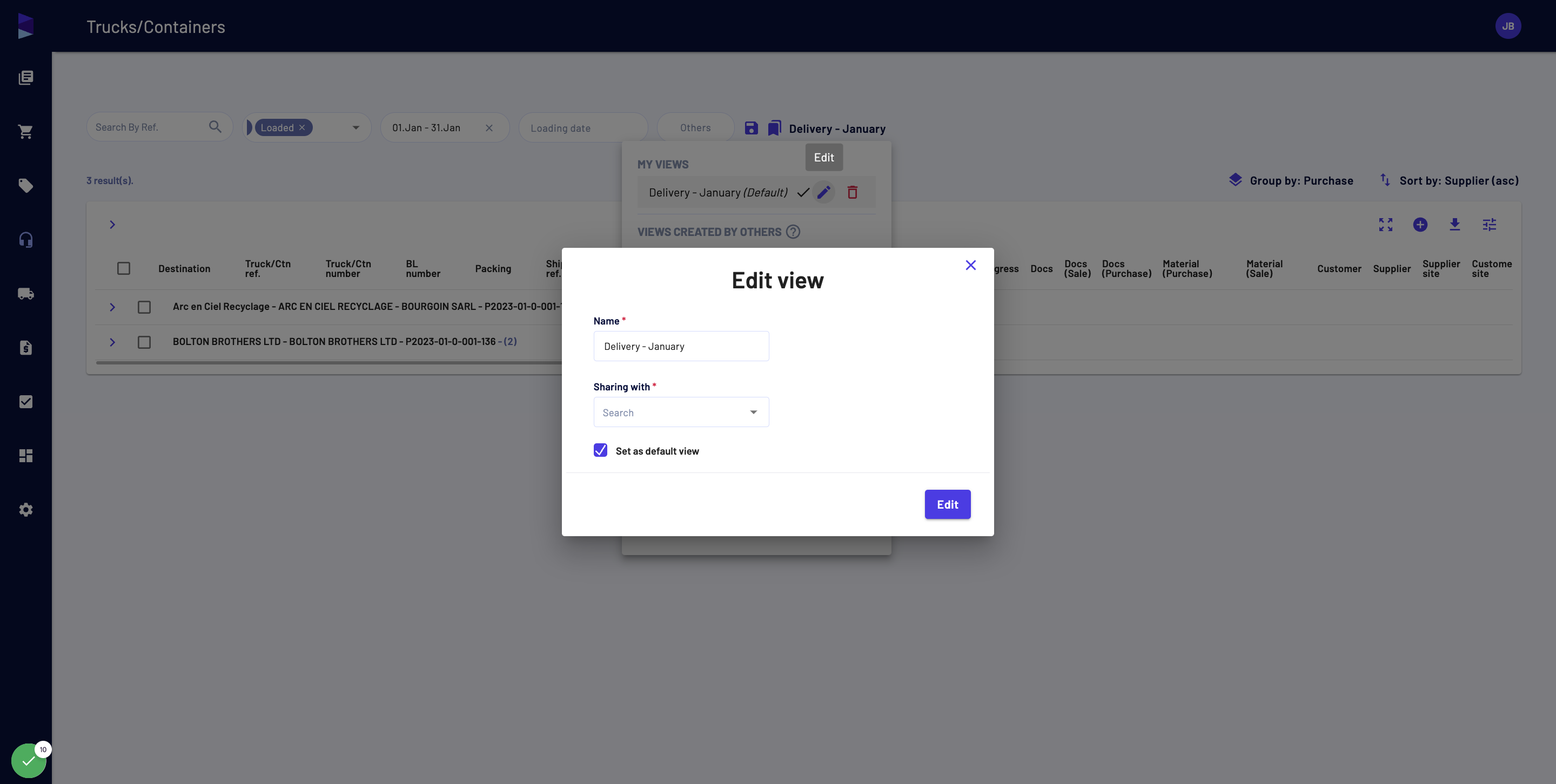
Task: Open the checkbox tasks sidebar icon
Action: [26, 401]
